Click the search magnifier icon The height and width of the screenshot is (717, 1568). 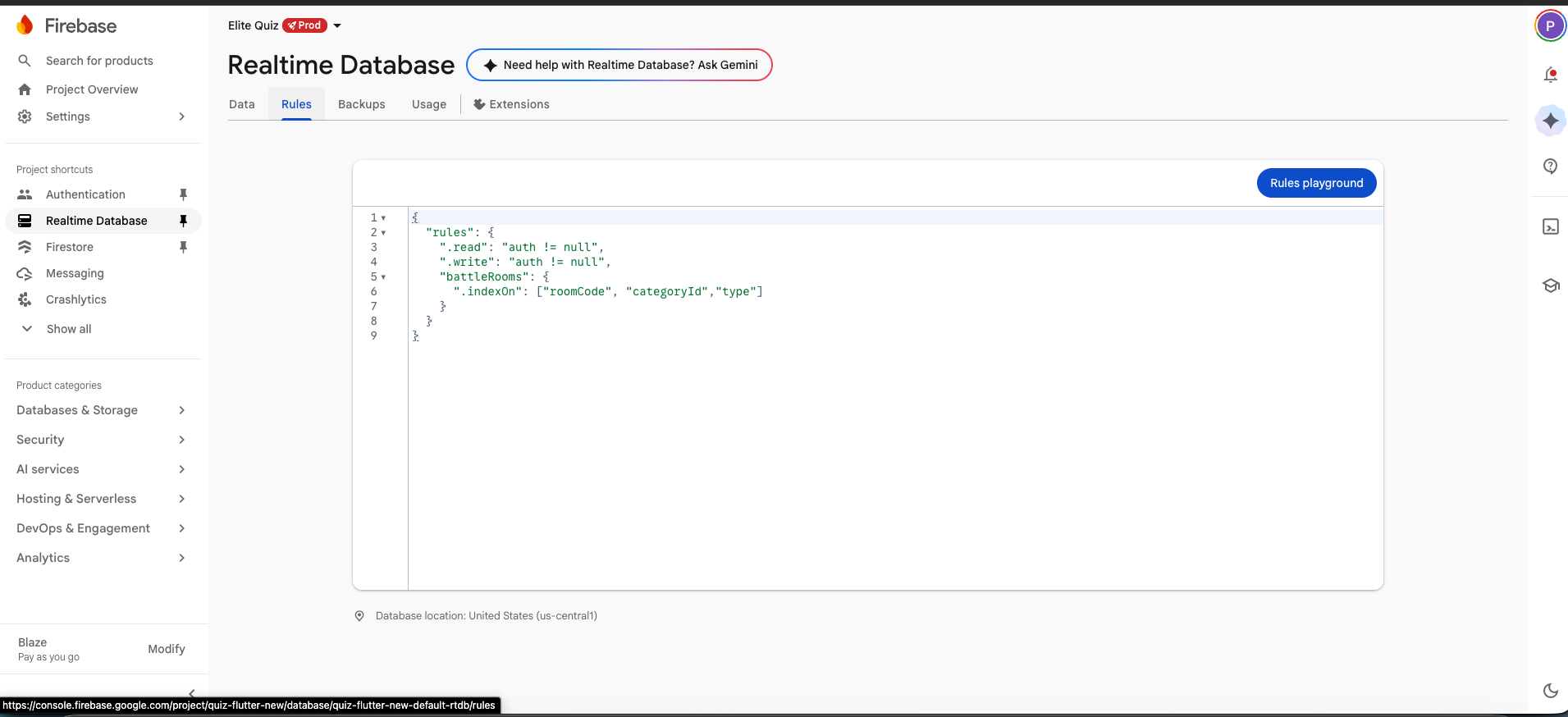[x=25, y=61]
